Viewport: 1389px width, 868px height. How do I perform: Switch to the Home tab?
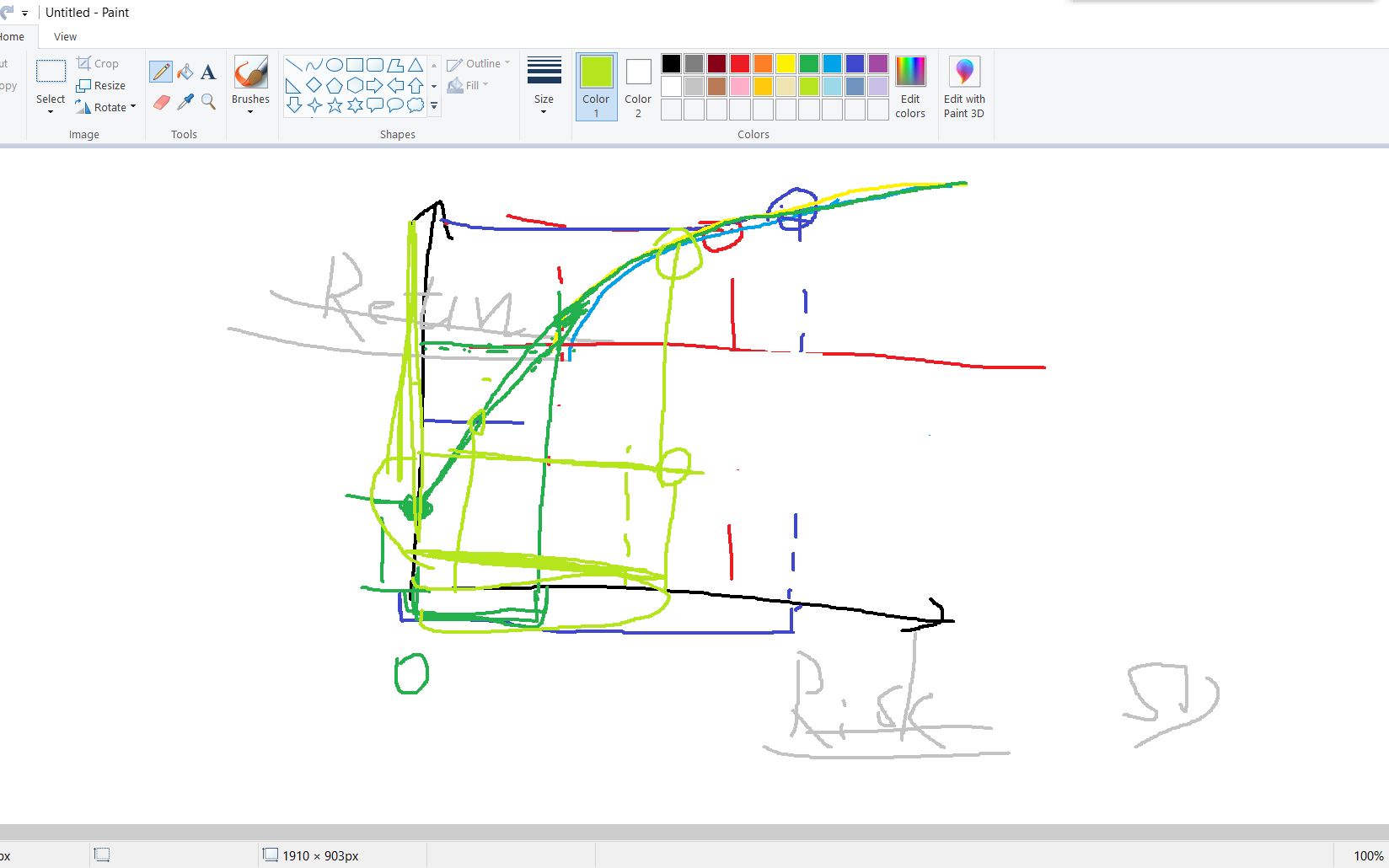12,37
